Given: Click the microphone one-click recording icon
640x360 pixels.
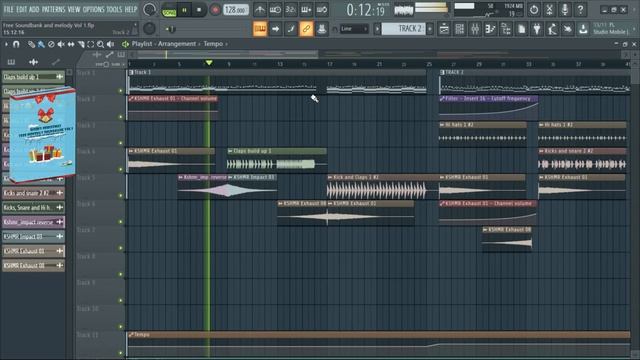Looking at the screenshot, I should (x=565, y=10).
